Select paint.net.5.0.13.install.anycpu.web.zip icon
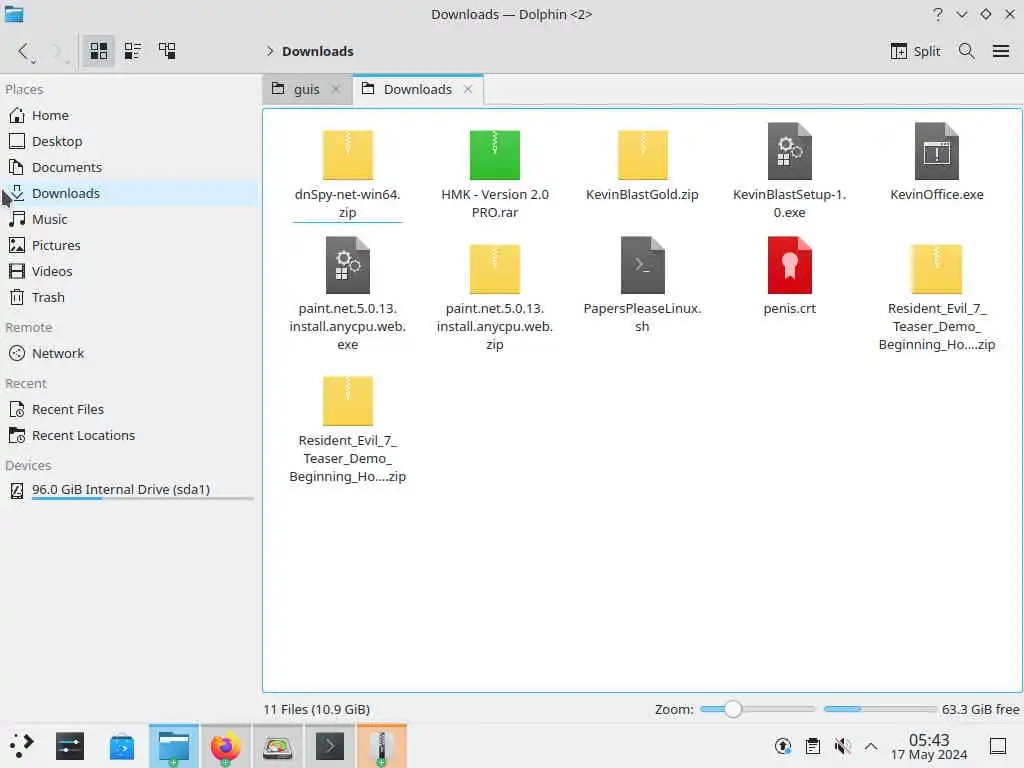The height and width of the screenshot is (768, 1024). point(494,269)
